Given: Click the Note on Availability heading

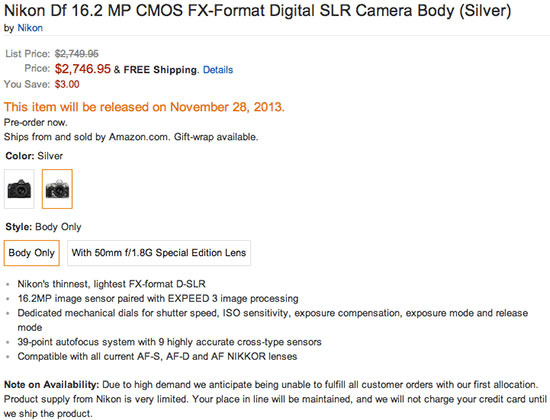Looking at the screenshot, I should (52, 385).
